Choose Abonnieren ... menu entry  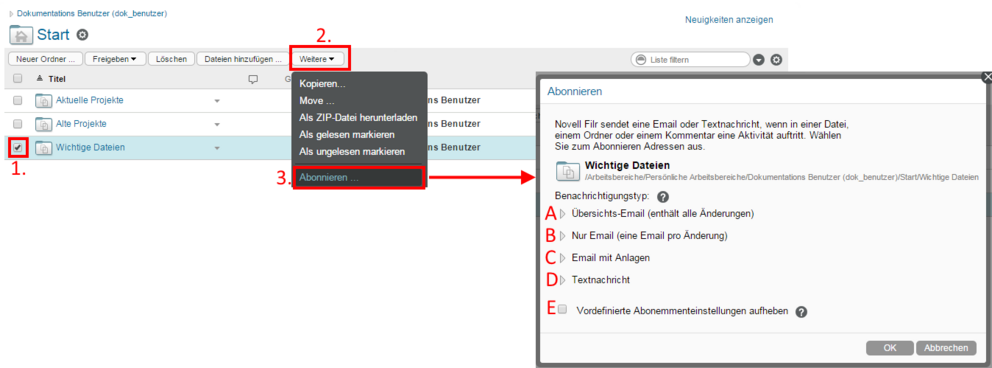(360, 178)
